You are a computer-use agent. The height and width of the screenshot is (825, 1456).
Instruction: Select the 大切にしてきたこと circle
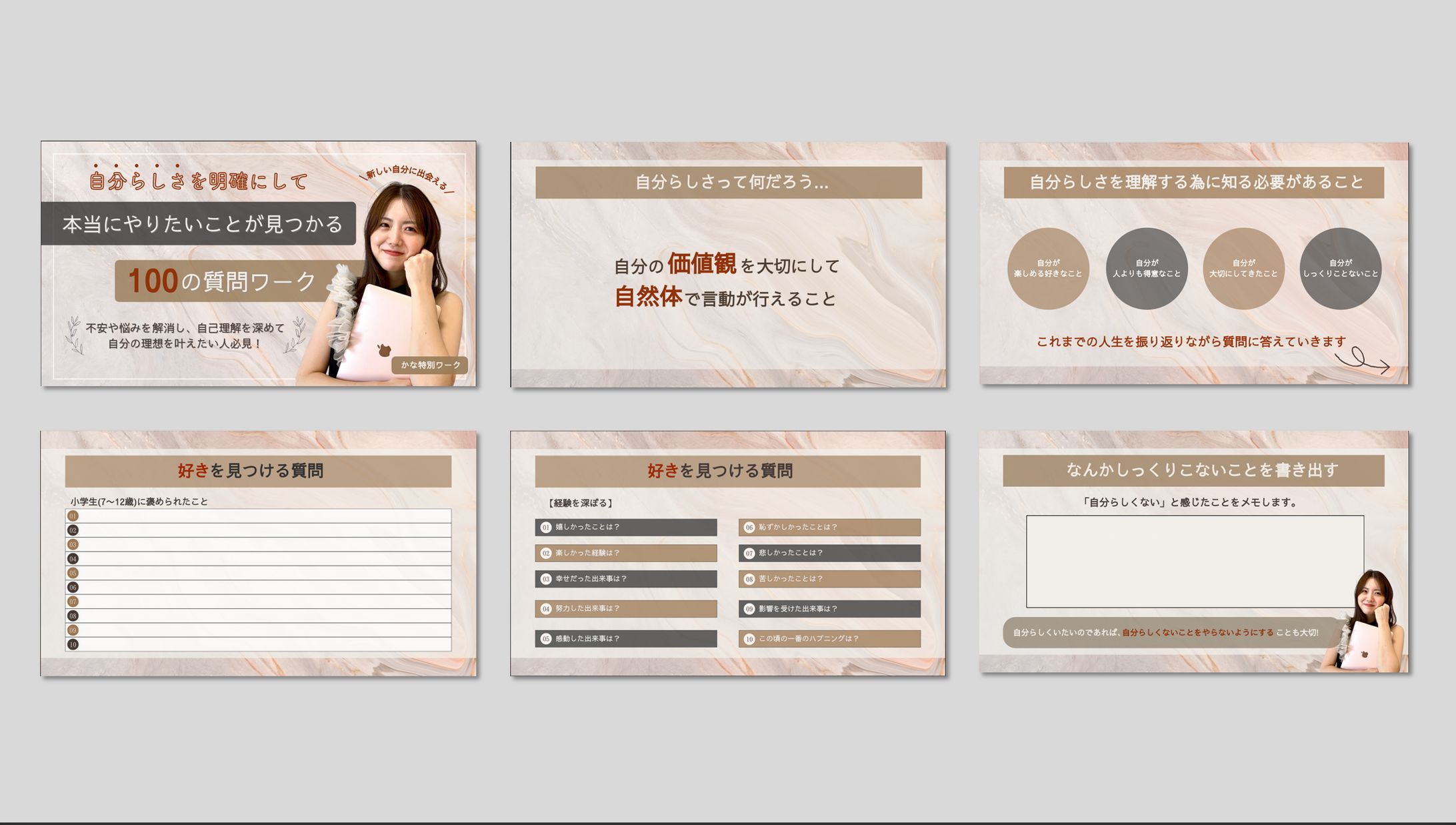1243,268
